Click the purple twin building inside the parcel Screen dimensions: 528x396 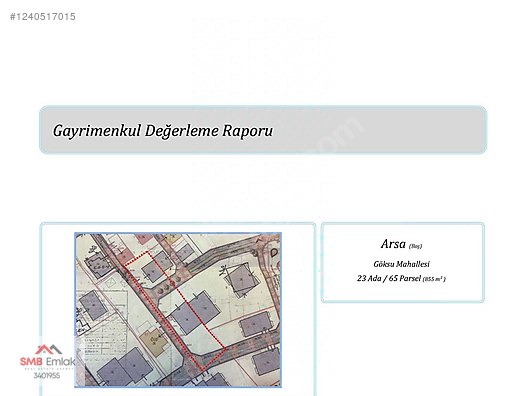(196, 312)
